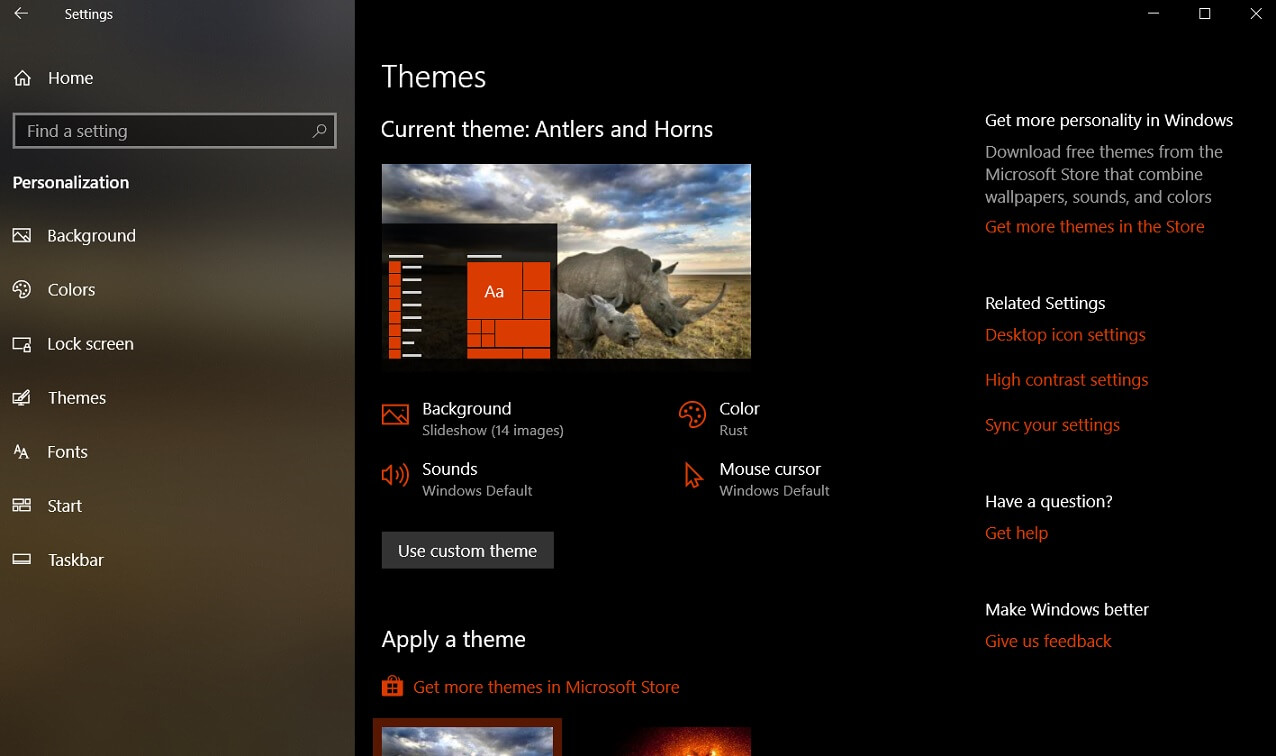Open Lock screen settings

pyautogui.click(x=90, y=343)
